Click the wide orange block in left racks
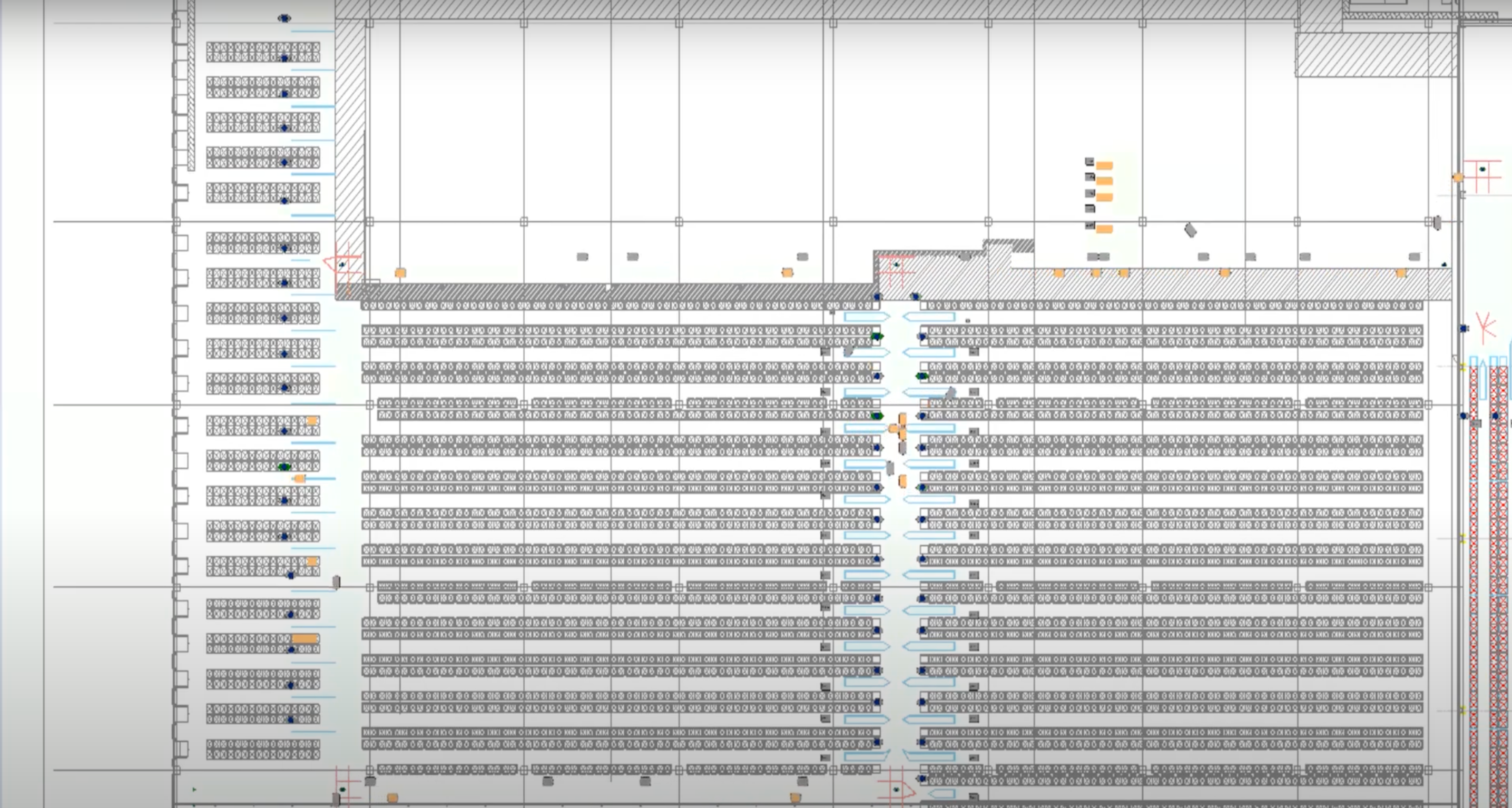 (x=305, y=638)
